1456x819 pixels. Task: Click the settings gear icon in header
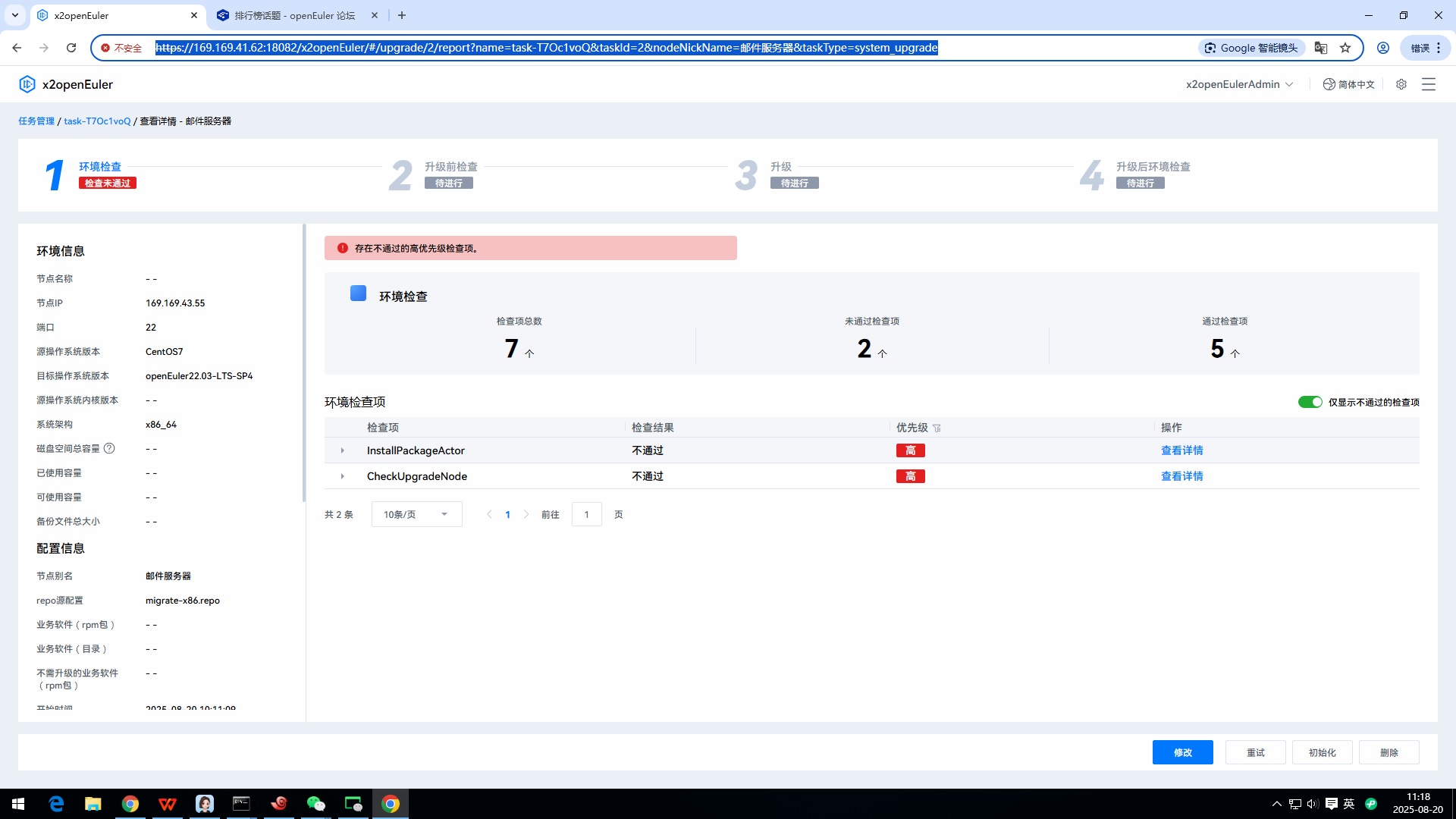[1401, 84]
